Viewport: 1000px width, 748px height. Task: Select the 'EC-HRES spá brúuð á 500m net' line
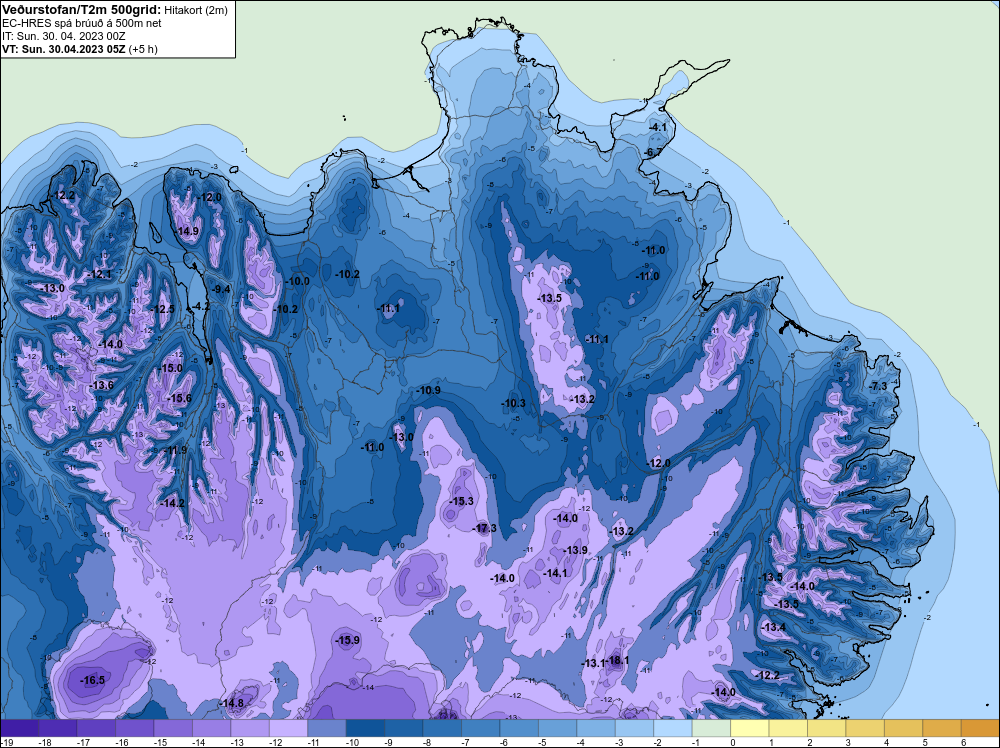[x=82, y=23]
